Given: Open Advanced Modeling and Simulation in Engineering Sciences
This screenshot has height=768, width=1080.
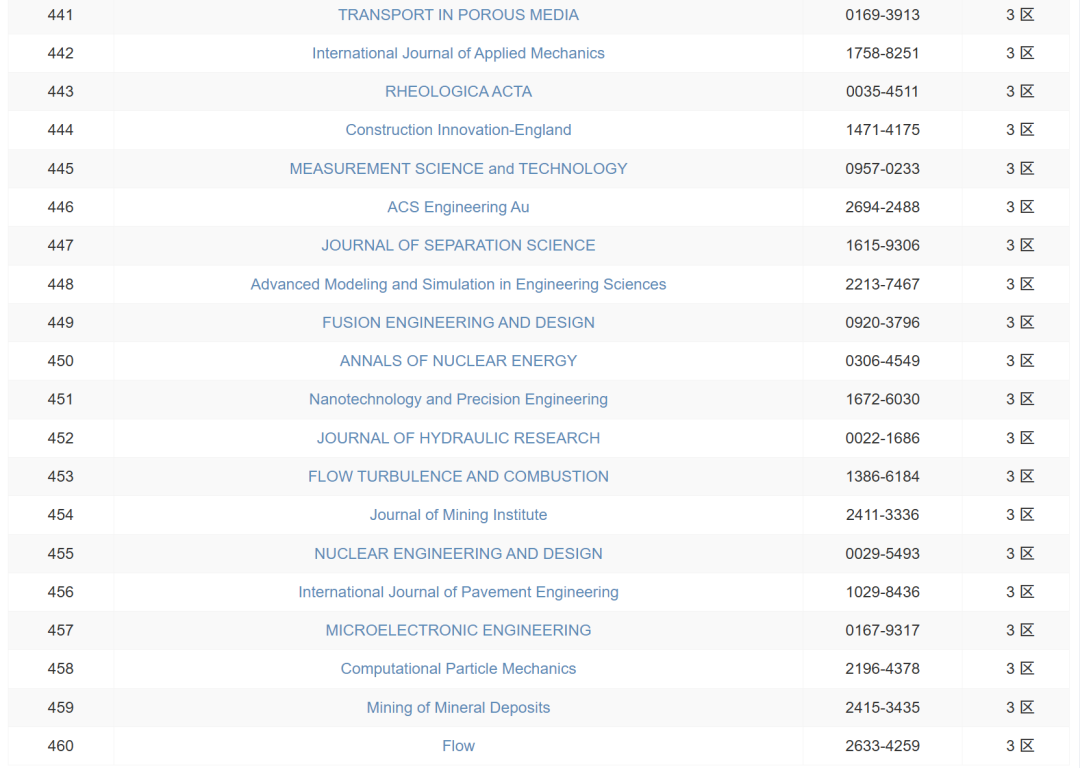Looking at the screenshot, I should tap(458, 284).
